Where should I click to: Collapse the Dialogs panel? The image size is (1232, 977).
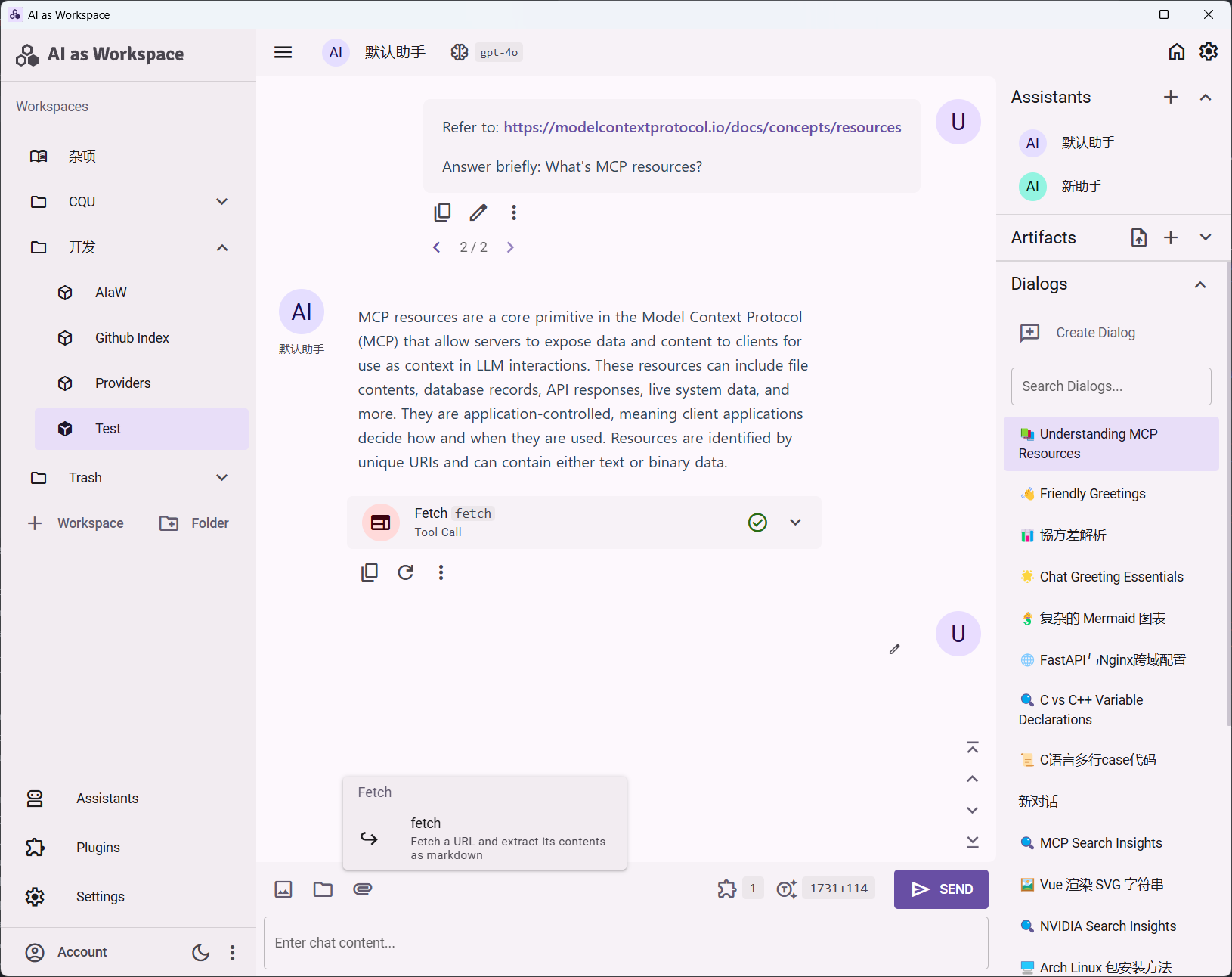[x=1200, y=284]
